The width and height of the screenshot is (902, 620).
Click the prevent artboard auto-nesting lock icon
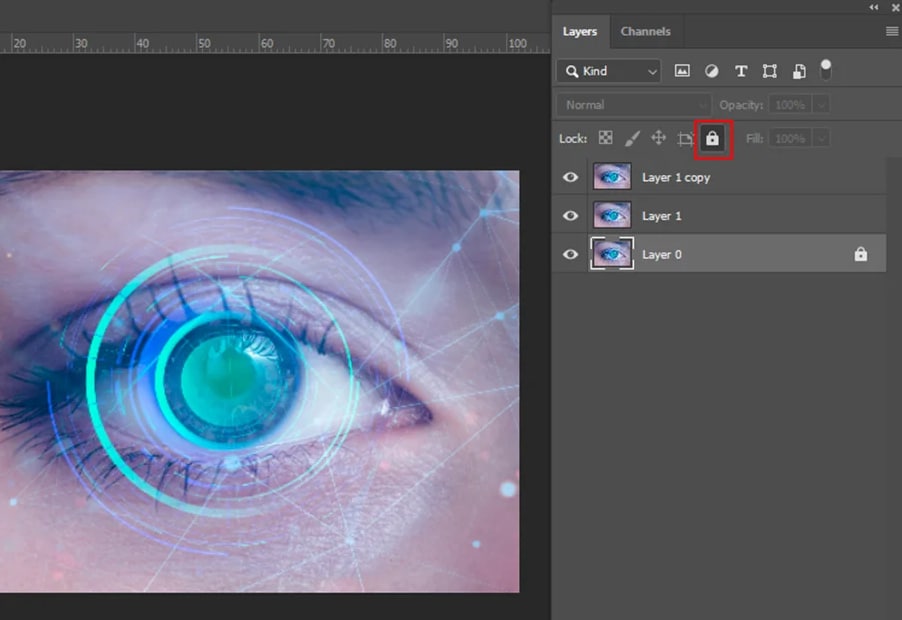pos(685,139)
